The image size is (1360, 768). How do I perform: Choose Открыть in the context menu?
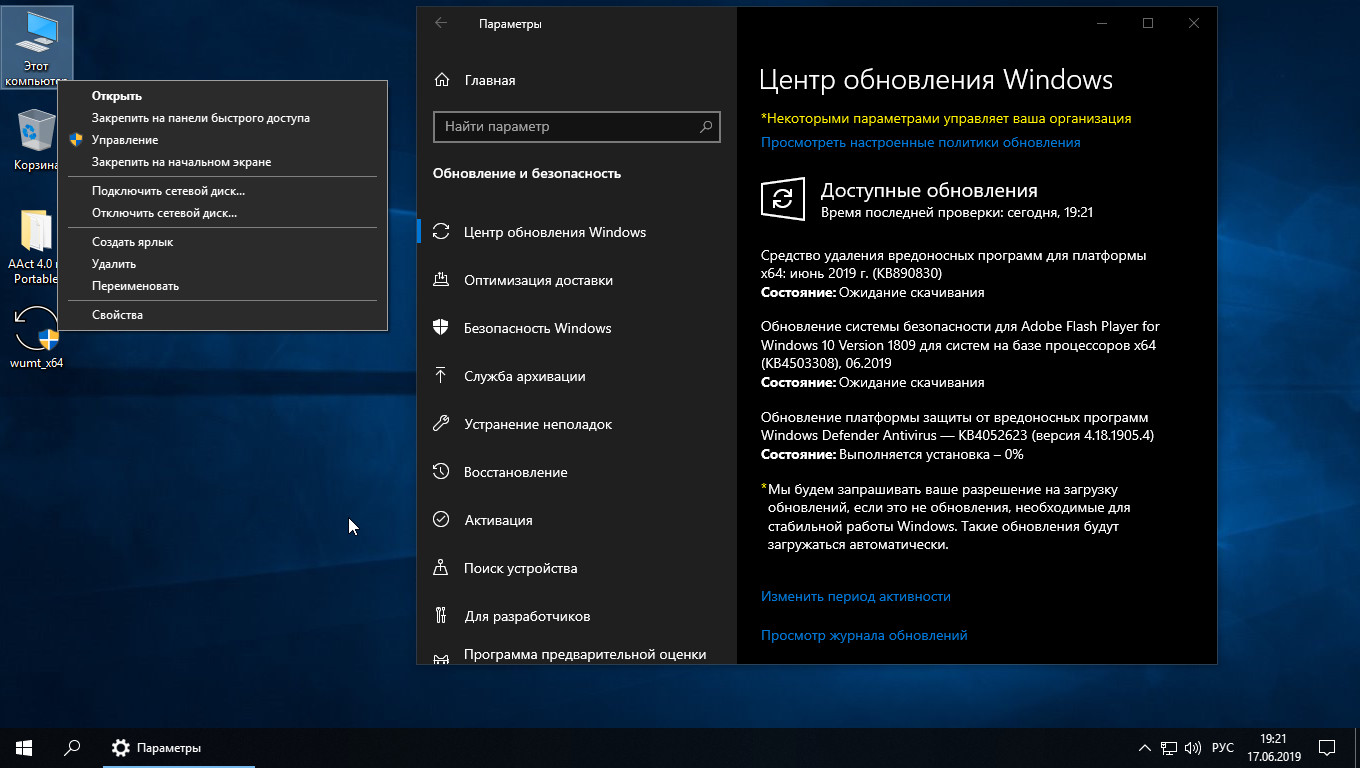[222, 96]
